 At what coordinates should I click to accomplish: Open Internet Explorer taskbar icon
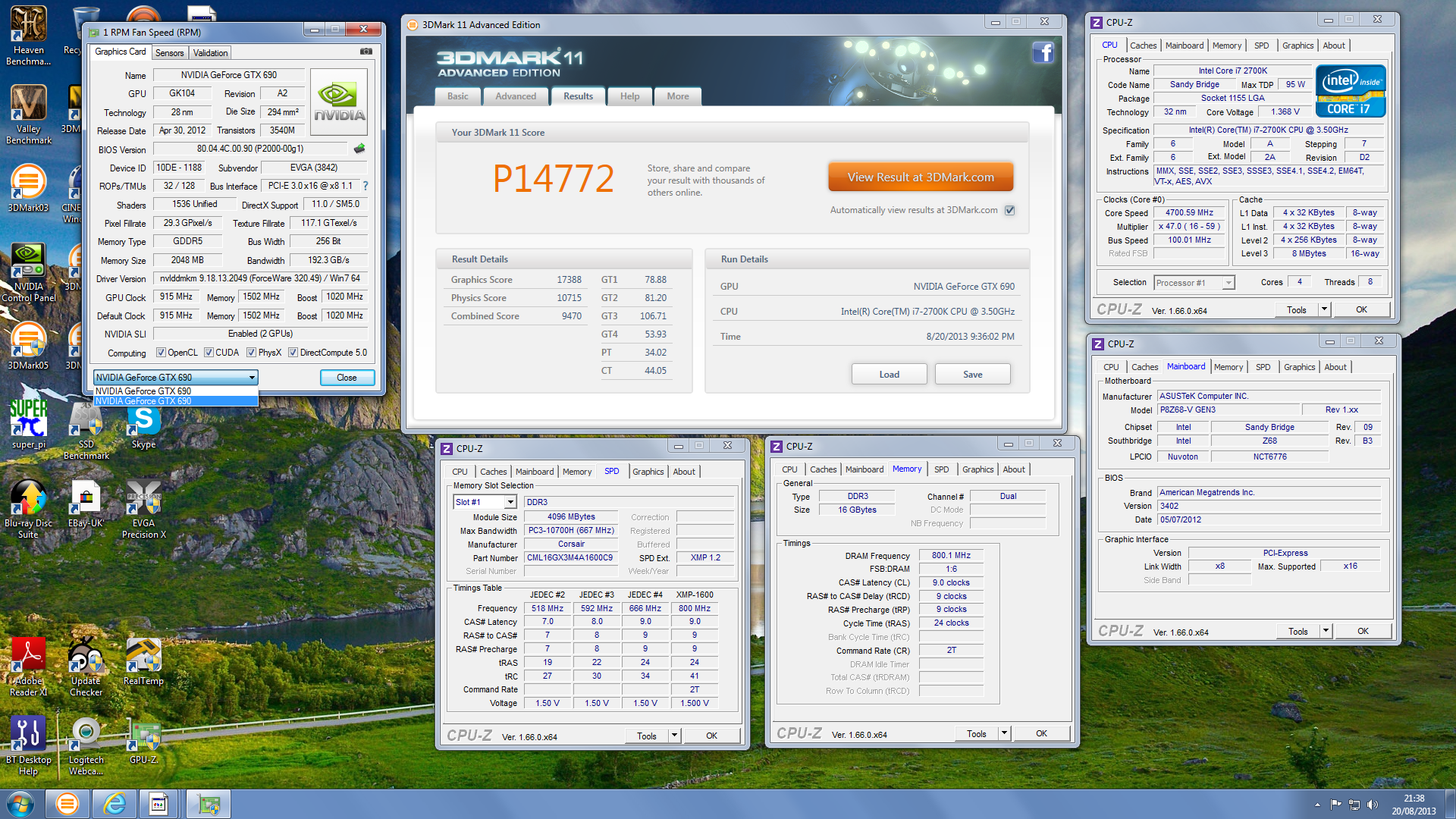(x=115, y=804)
